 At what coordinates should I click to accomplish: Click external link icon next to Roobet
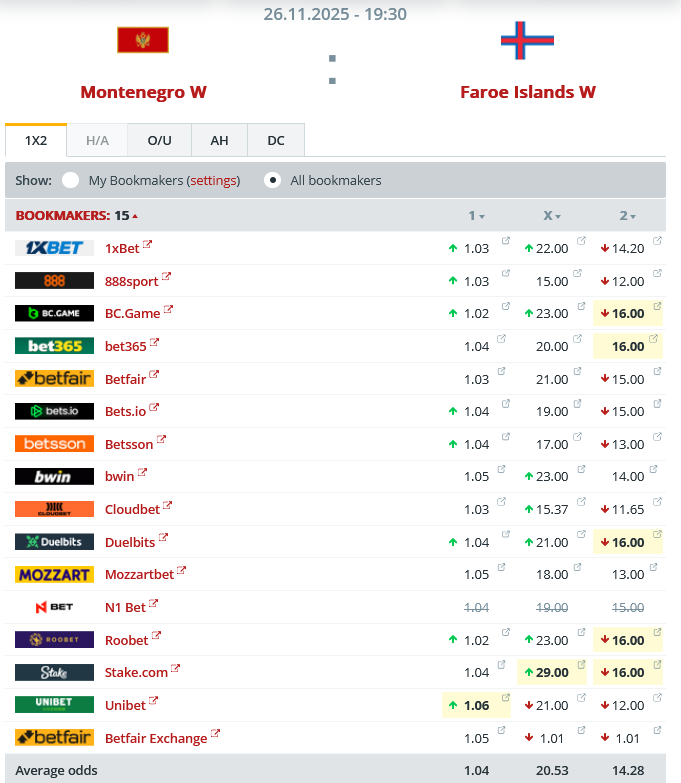point(157,635)
